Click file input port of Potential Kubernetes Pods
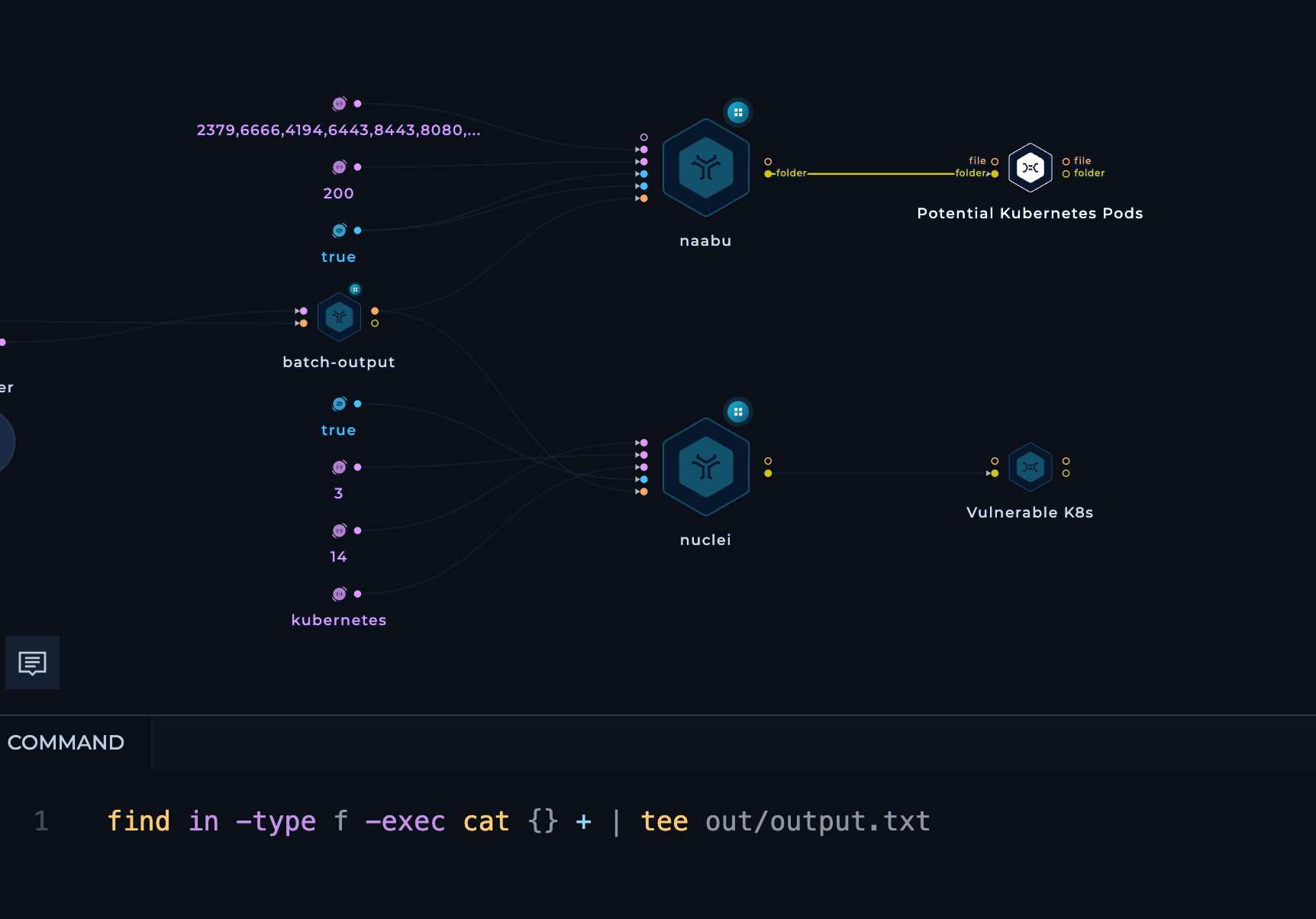1316x919 pixels. tap(995, 162)
